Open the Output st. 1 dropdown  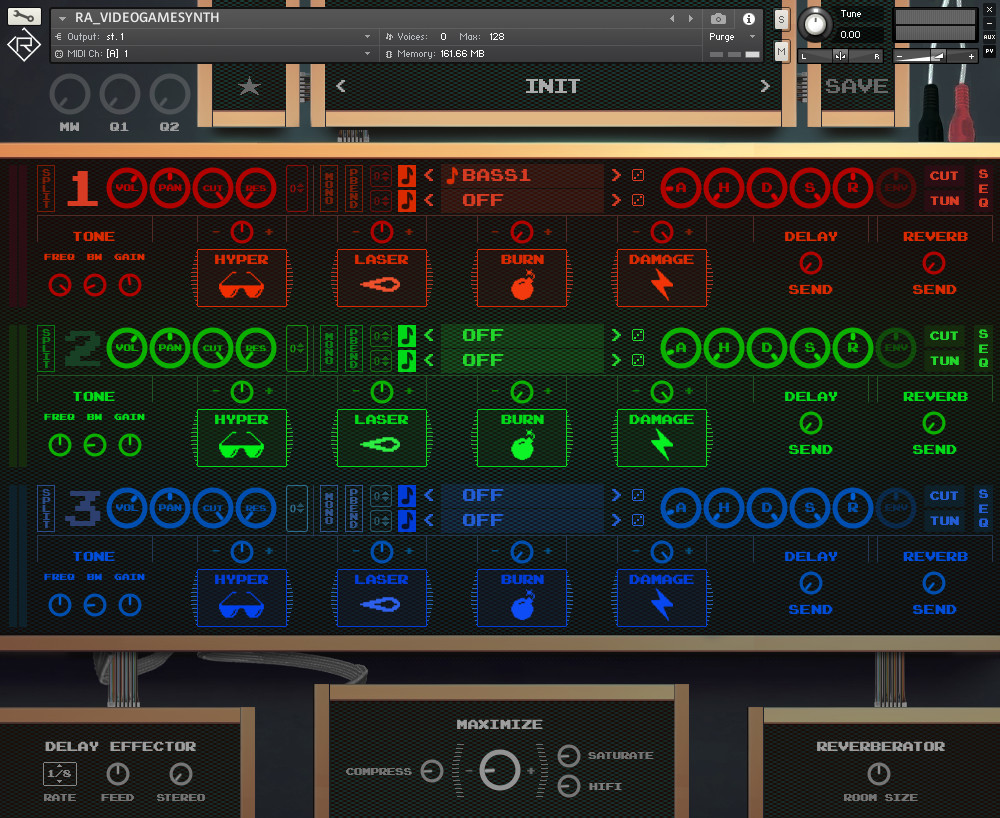click(x=213, y=37)
